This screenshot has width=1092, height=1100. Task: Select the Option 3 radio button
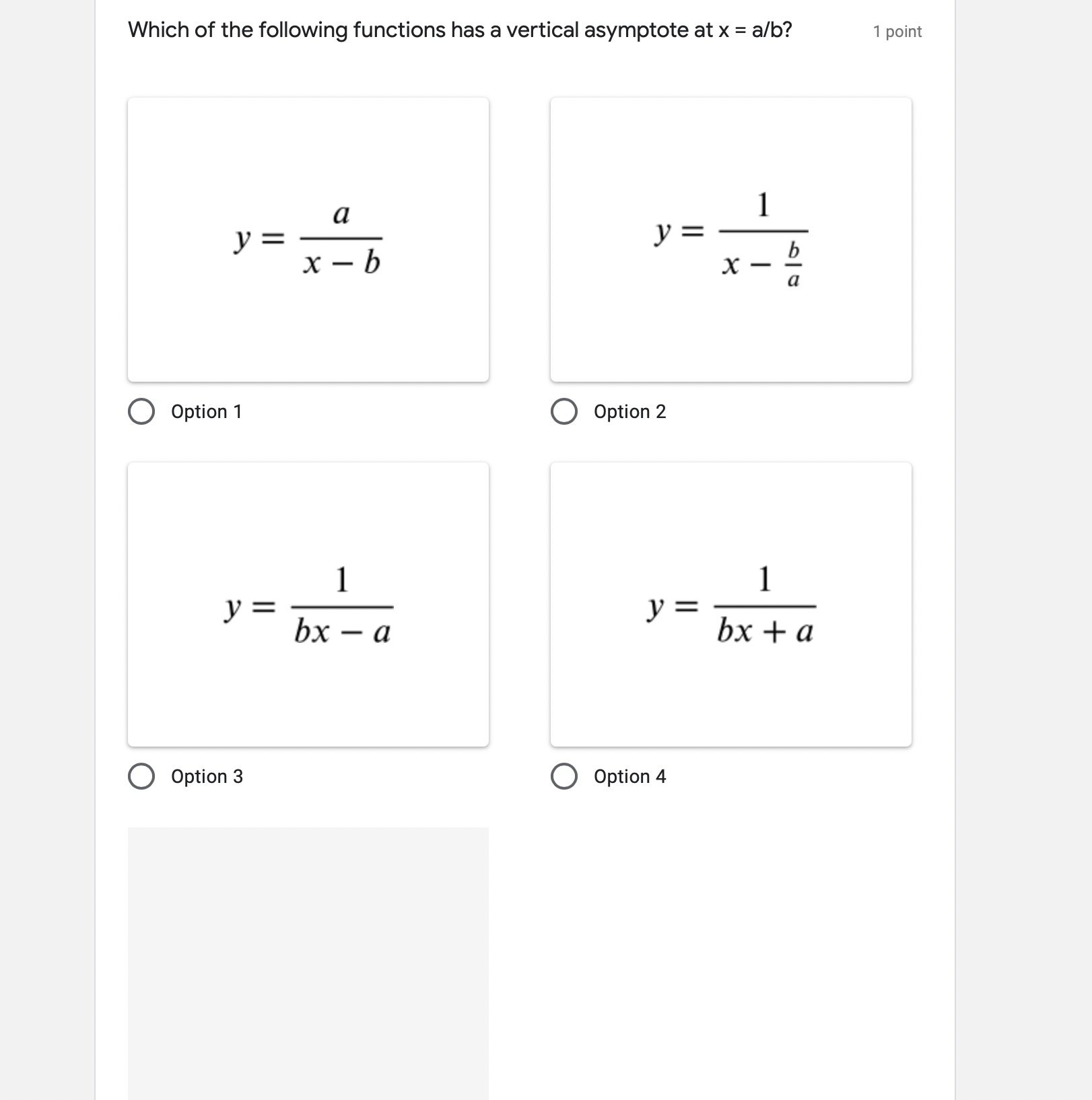(142, 776)
